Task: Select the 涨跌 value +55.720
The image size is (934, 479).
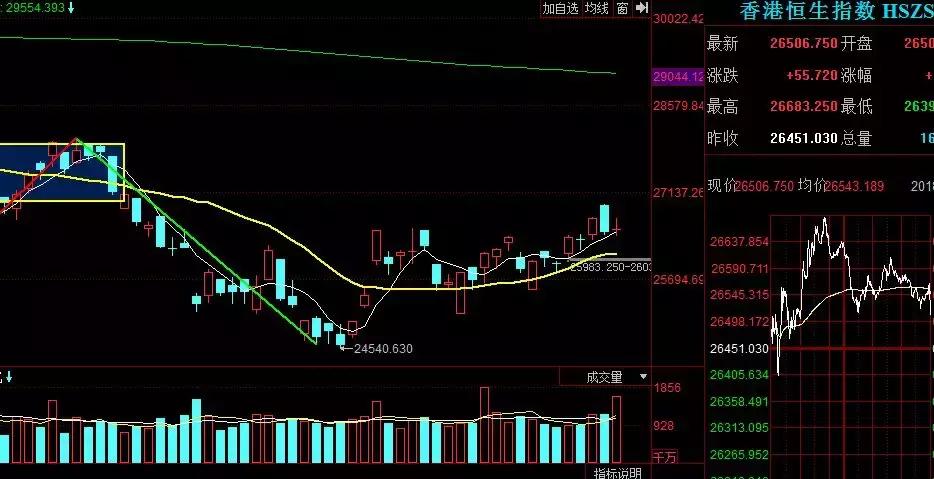Action: 812,76
